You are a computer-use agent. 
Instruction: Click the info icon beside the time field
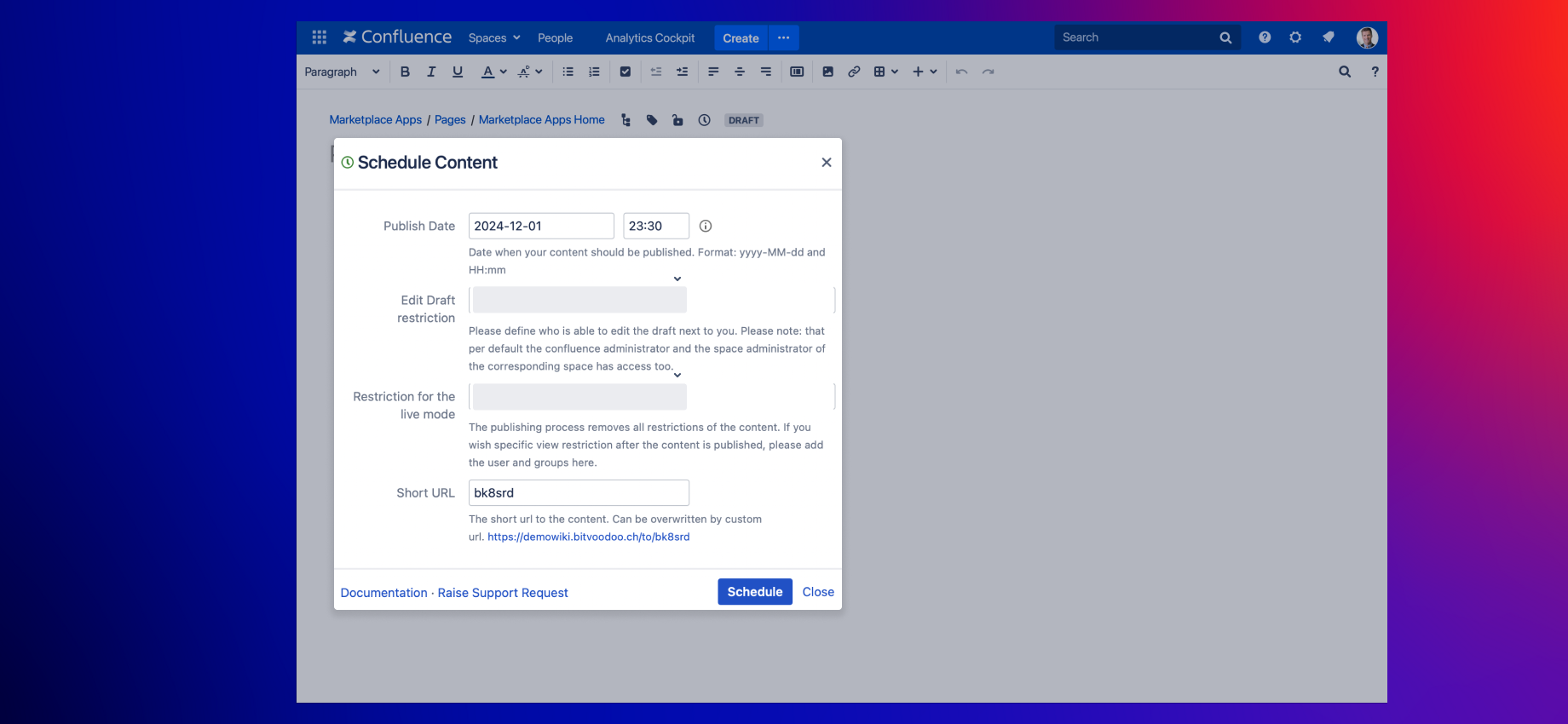coord(706,226)
